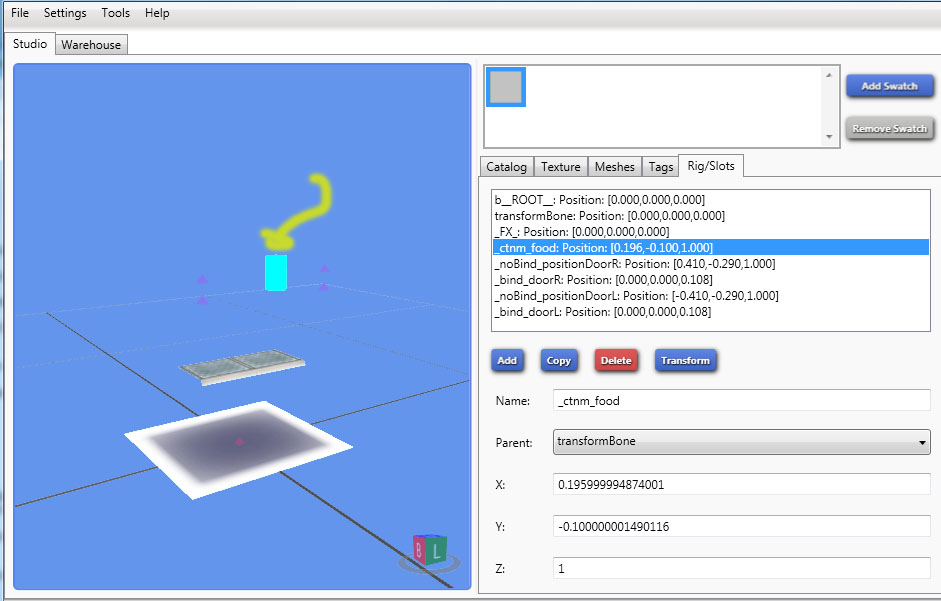Select the b__ROOT__ bone row

pyautogui.click(x=711, y=199)
